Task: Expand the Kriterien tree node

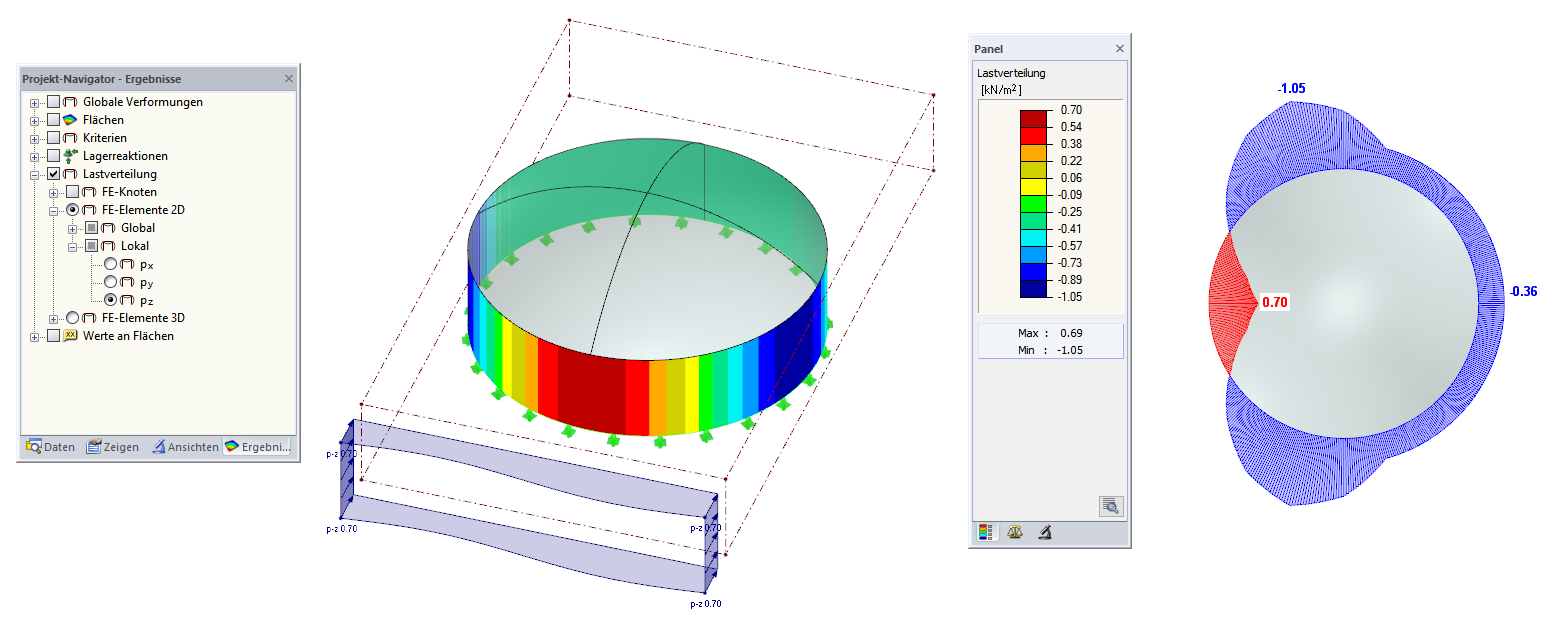Action: coord(35,138)
